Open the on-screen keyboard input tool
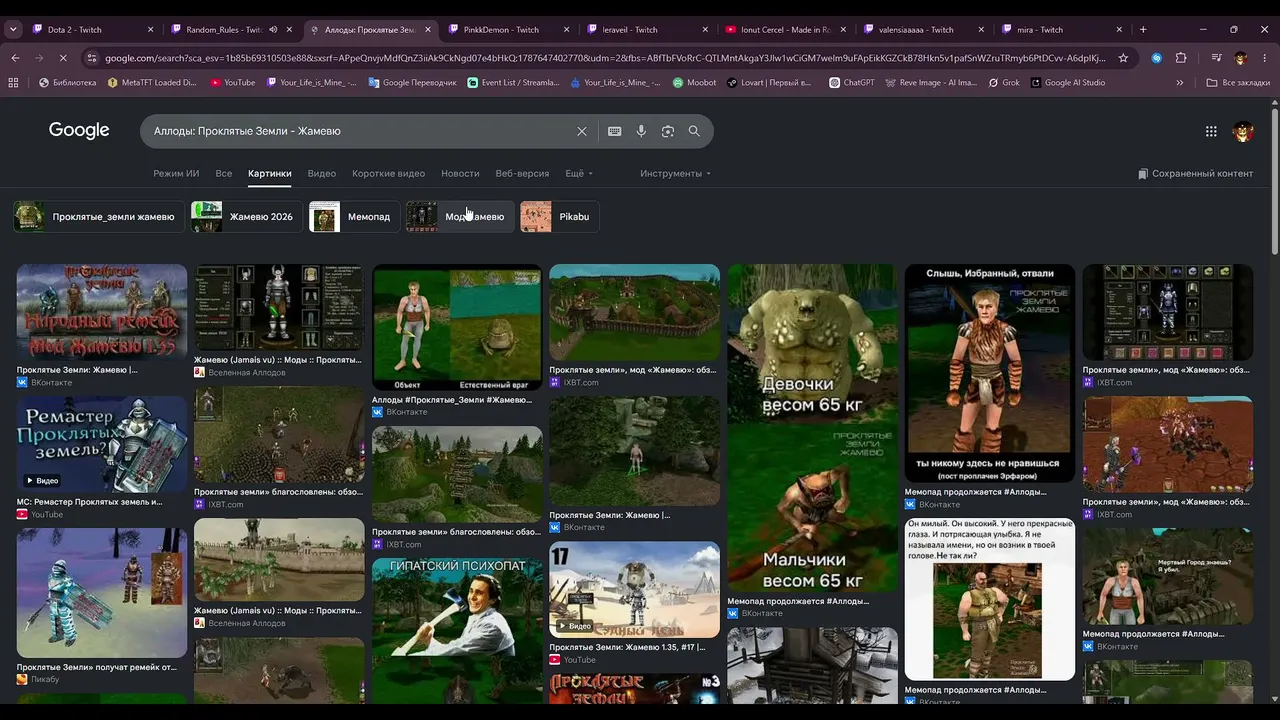The height and width of the screenshot is (720, 1280). tap(614, 131)
